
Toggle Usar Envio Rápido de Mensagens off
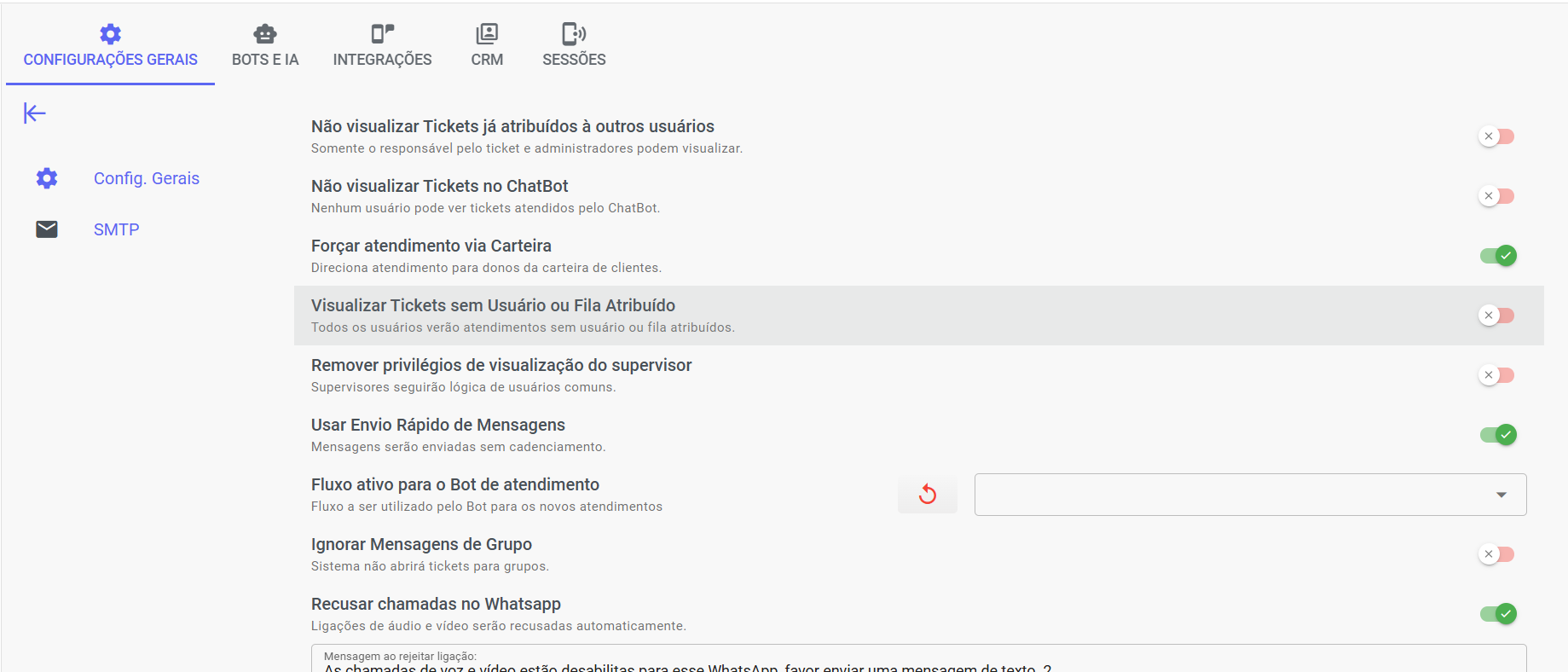1497,435
